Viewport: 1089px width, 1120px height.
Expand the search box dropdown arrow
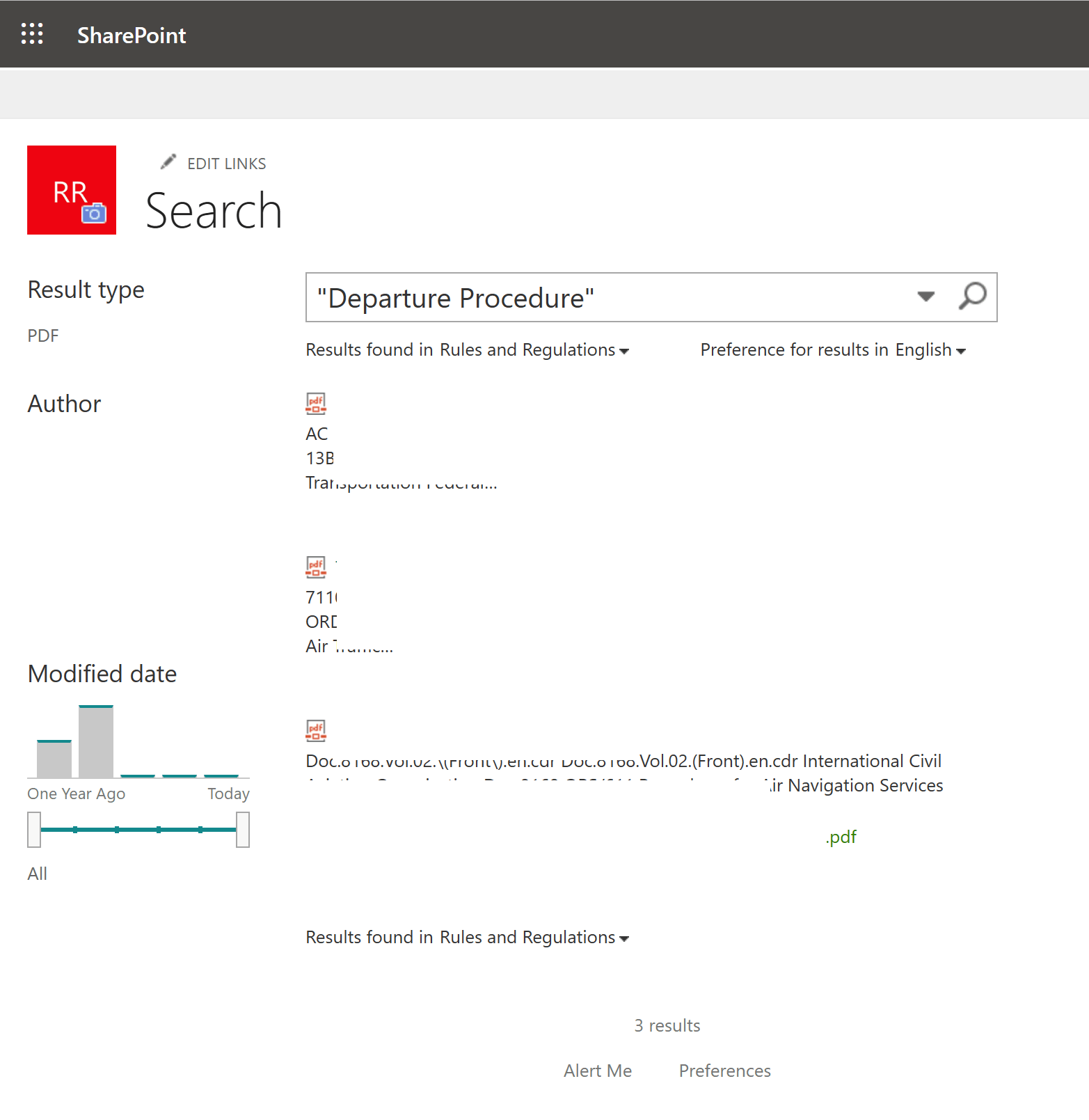pos(925,297)
